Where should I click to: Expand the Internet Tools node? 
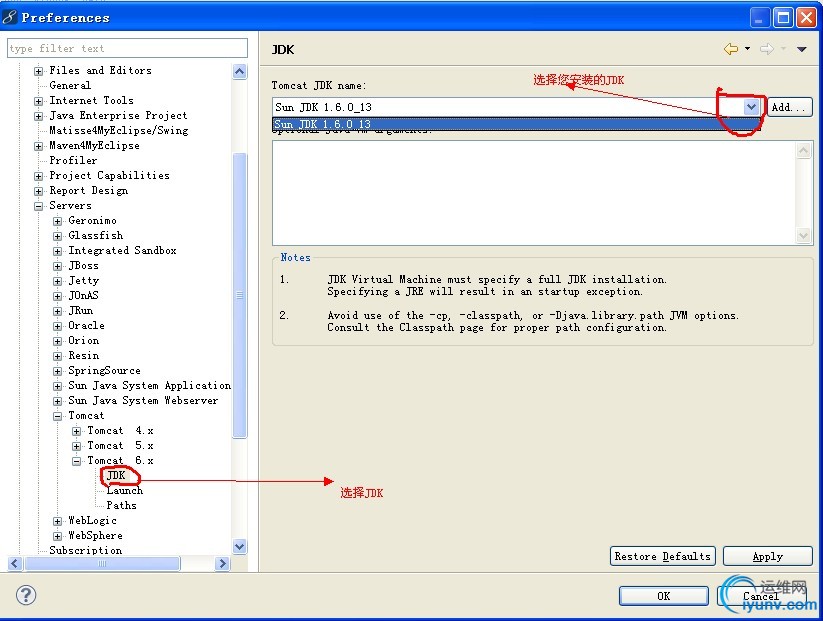pos(38,101)
